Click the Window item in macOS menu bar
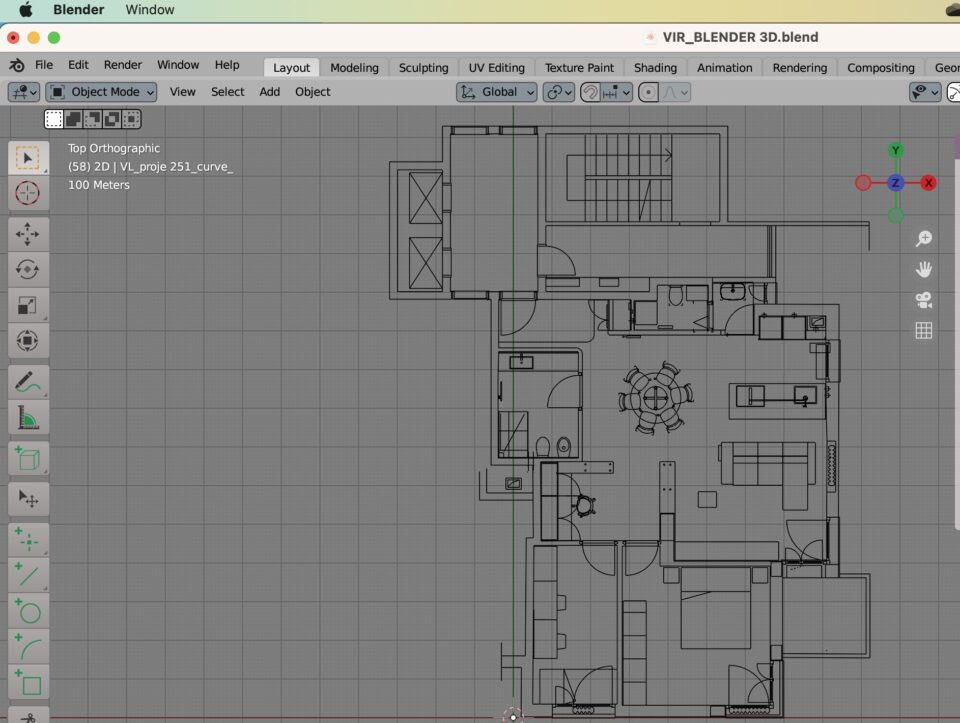The height and width of the screenshot is (723, 960). 150,10
